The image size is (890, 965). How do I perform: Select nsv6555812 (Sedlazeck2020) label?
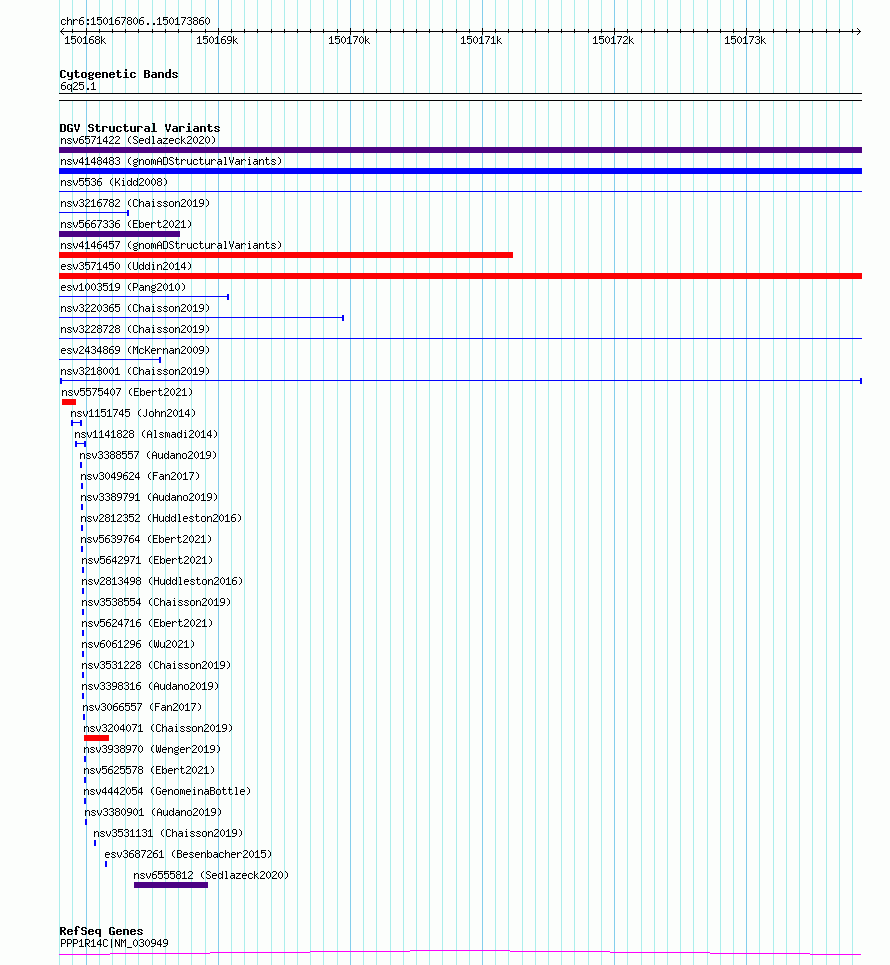(211, 875)
